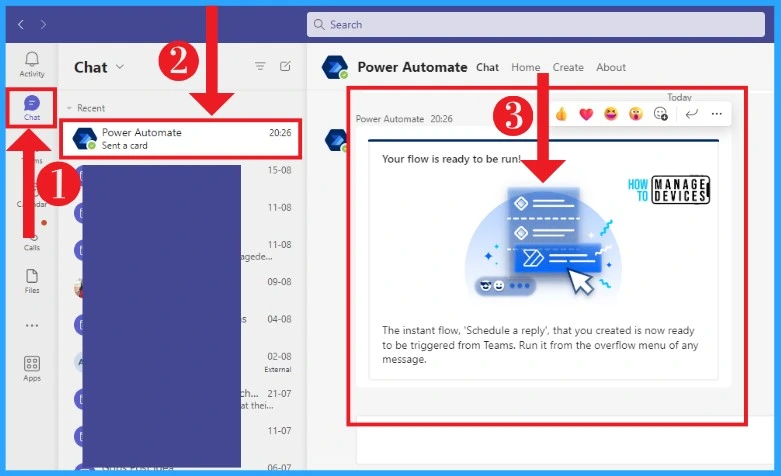Go forward with the right arrow
Viewport: 781px width, 476px height.
click(43, 24)
